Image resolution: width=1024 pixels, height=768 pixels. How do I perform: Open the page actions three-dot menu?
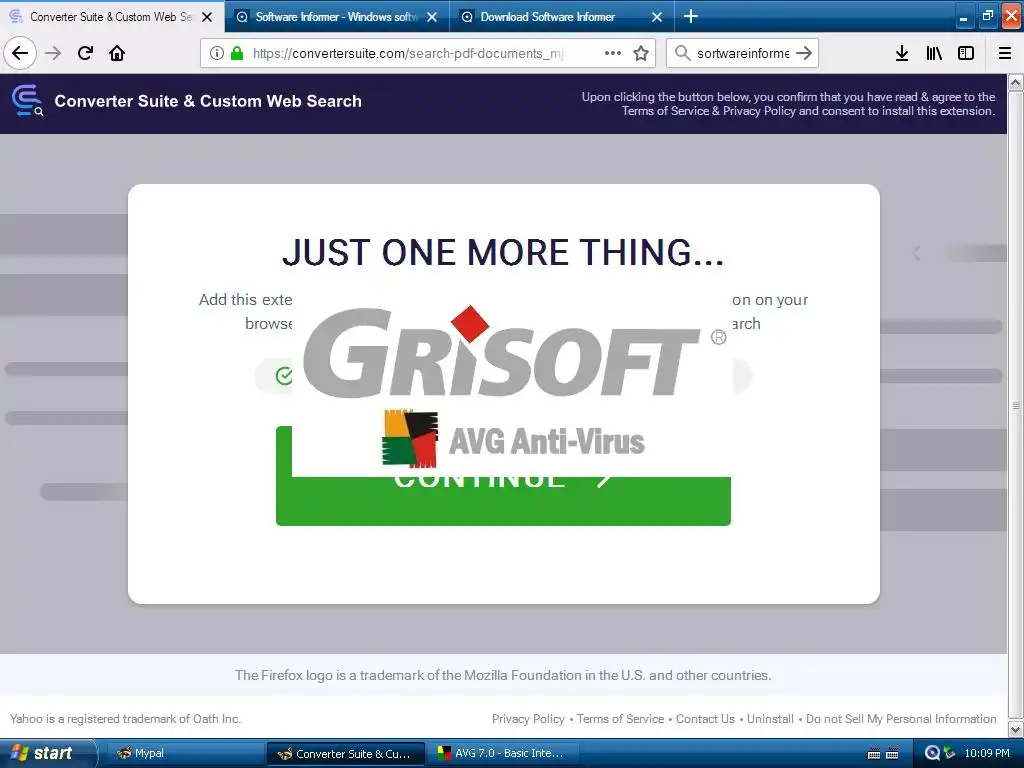click(613, 53)
